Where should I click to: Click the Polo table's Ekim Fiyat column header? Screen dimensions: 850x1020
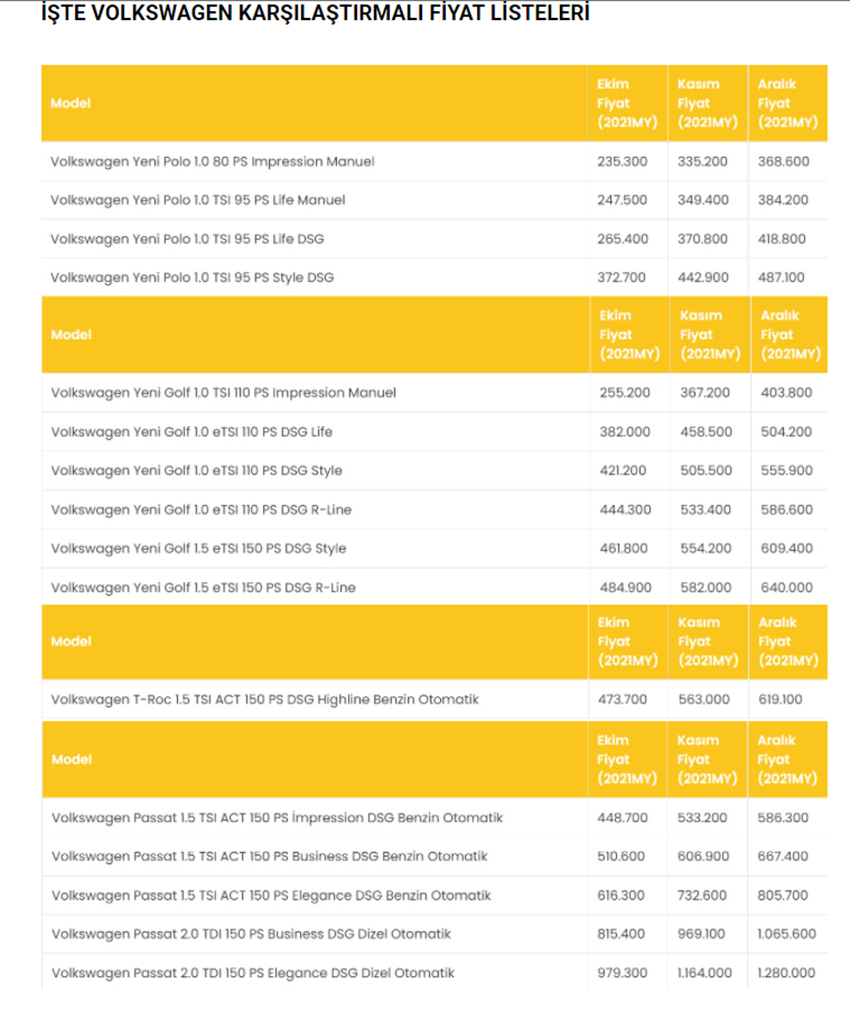click(x=628, y=103)
